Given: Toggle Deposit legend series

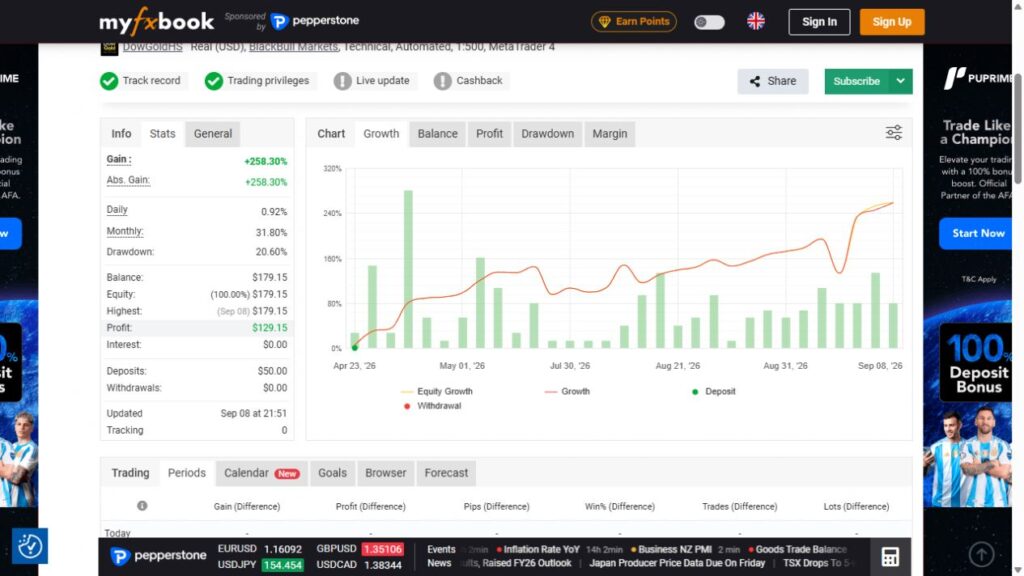Looking at the screenshot, I should (x=713, y=391).
